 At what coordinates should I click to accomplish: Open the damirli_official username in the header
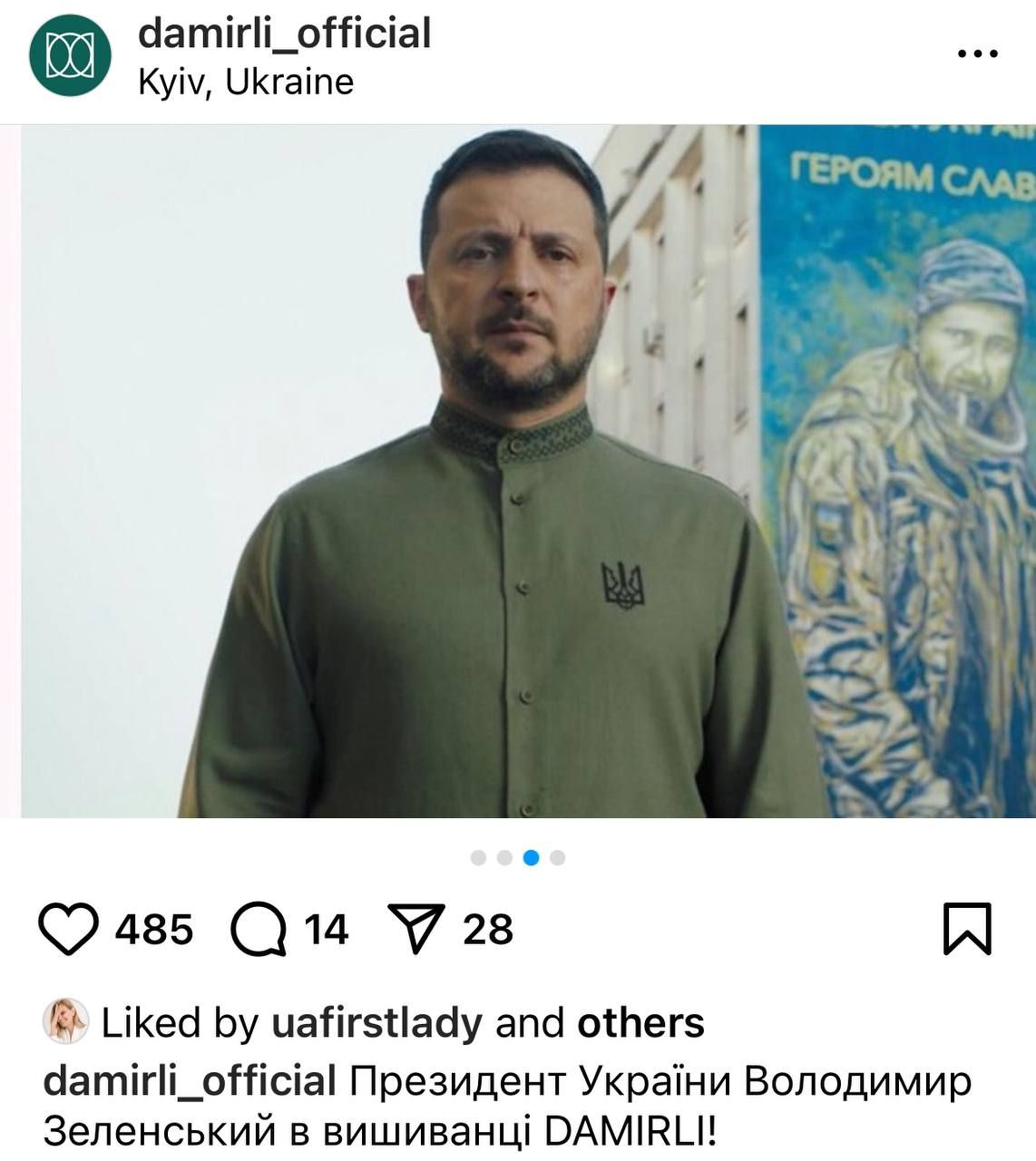pyautogui.click(x=284, y=34)
